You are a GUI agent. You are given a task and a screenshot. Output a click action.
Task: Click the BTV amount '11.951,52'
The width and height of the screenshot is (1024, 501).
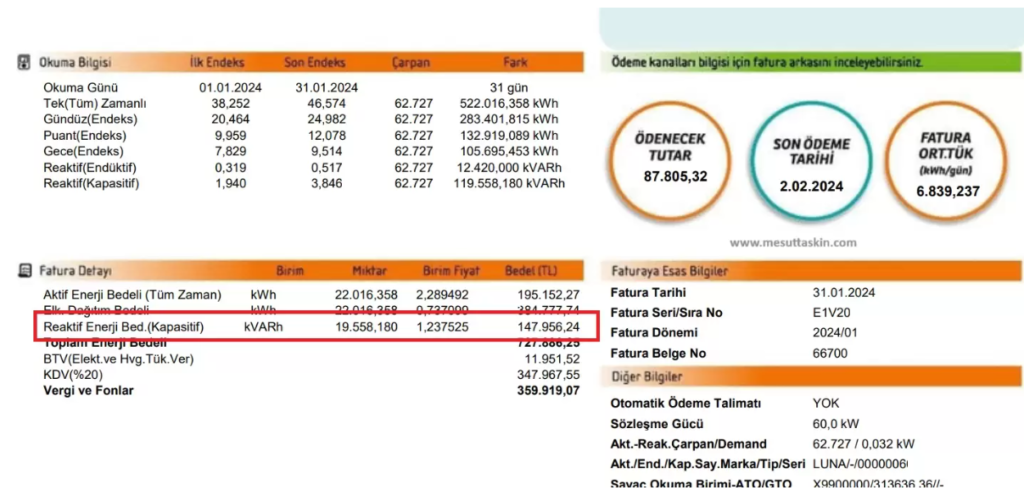pyautogui.click(x=552, y=359)
